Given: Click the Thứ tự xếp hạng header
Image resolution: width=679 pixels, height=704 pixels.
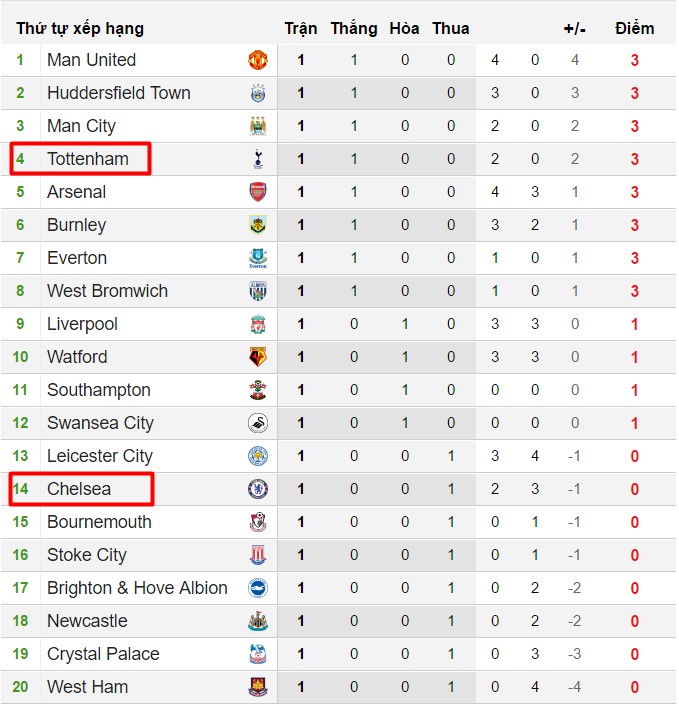Looking at the screenshot, I should [80, 29].
